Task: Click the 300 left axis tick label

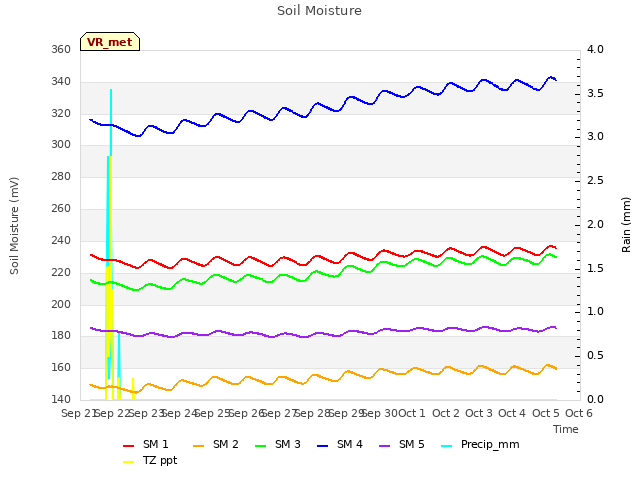Action: point(61,144)
